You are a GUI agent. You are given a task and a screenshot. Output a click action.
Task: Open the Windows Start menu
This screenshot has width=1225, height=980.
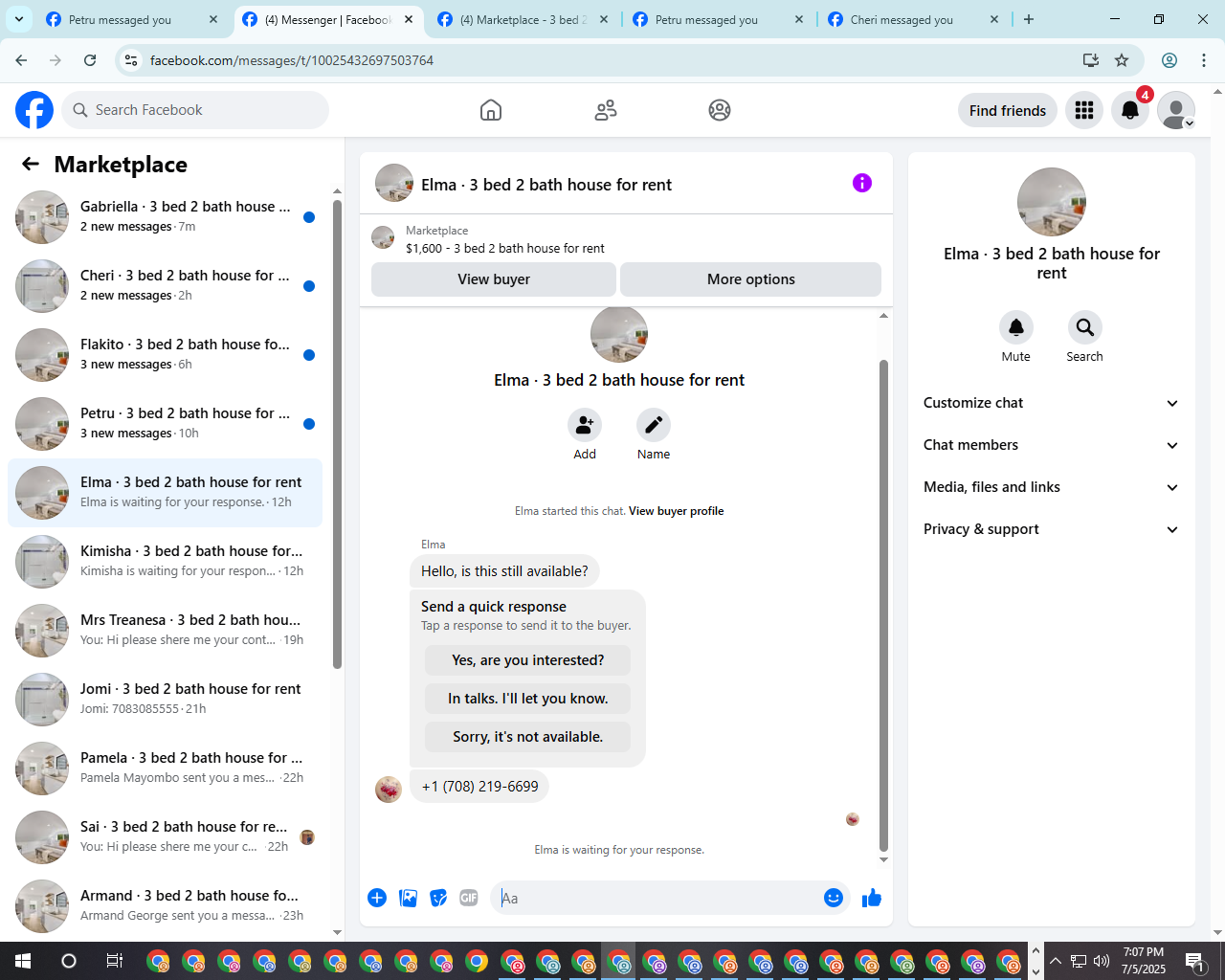pos(23,961)
